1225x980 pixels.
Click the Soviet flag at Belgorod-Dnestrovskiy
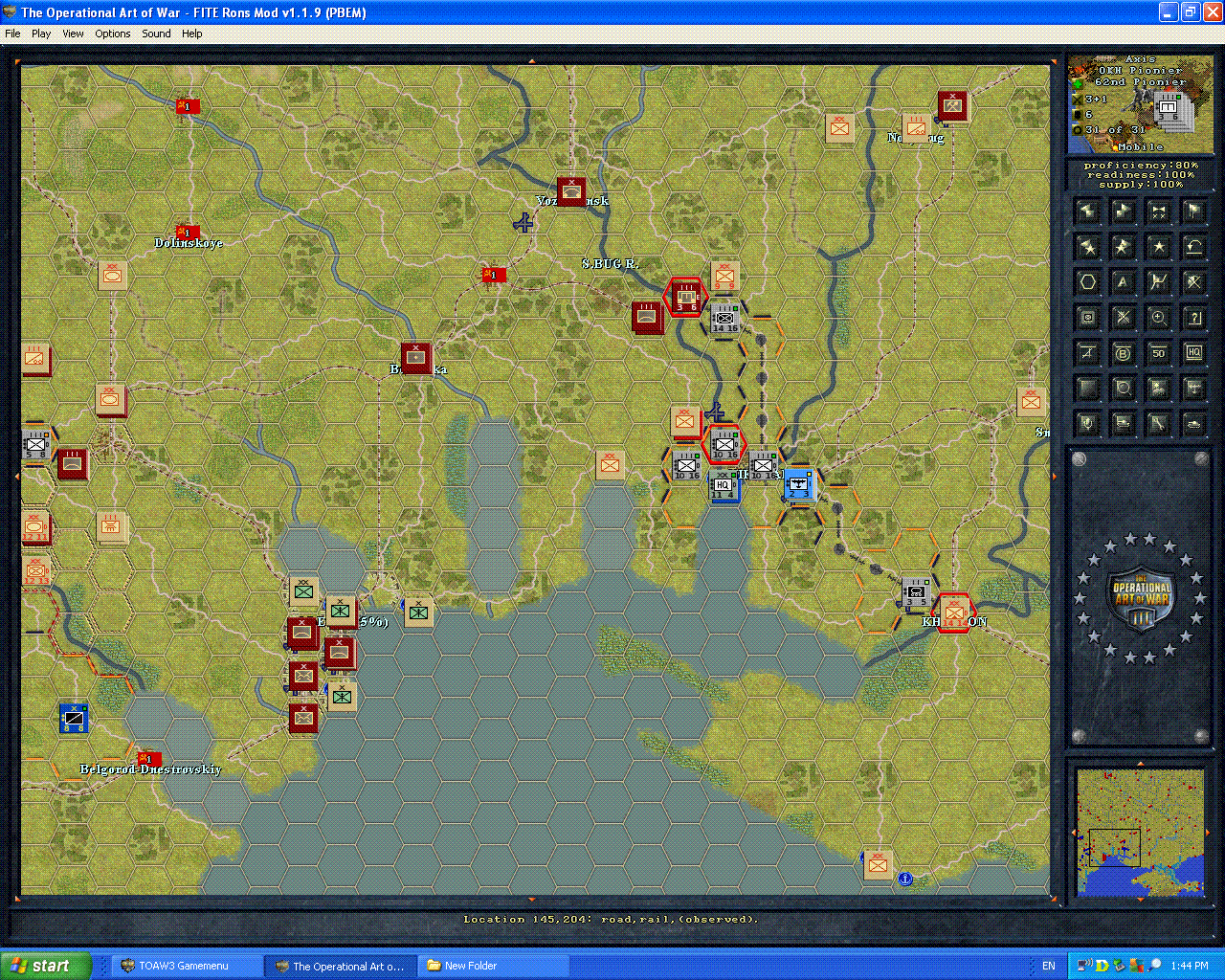(149, 758)
